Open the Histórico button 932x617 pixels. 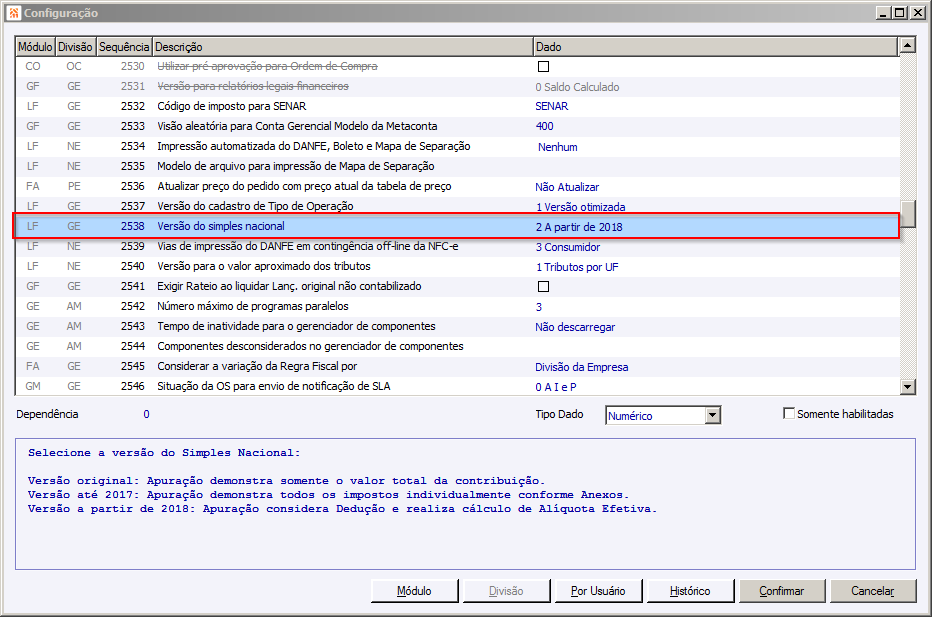click(690, 591)
